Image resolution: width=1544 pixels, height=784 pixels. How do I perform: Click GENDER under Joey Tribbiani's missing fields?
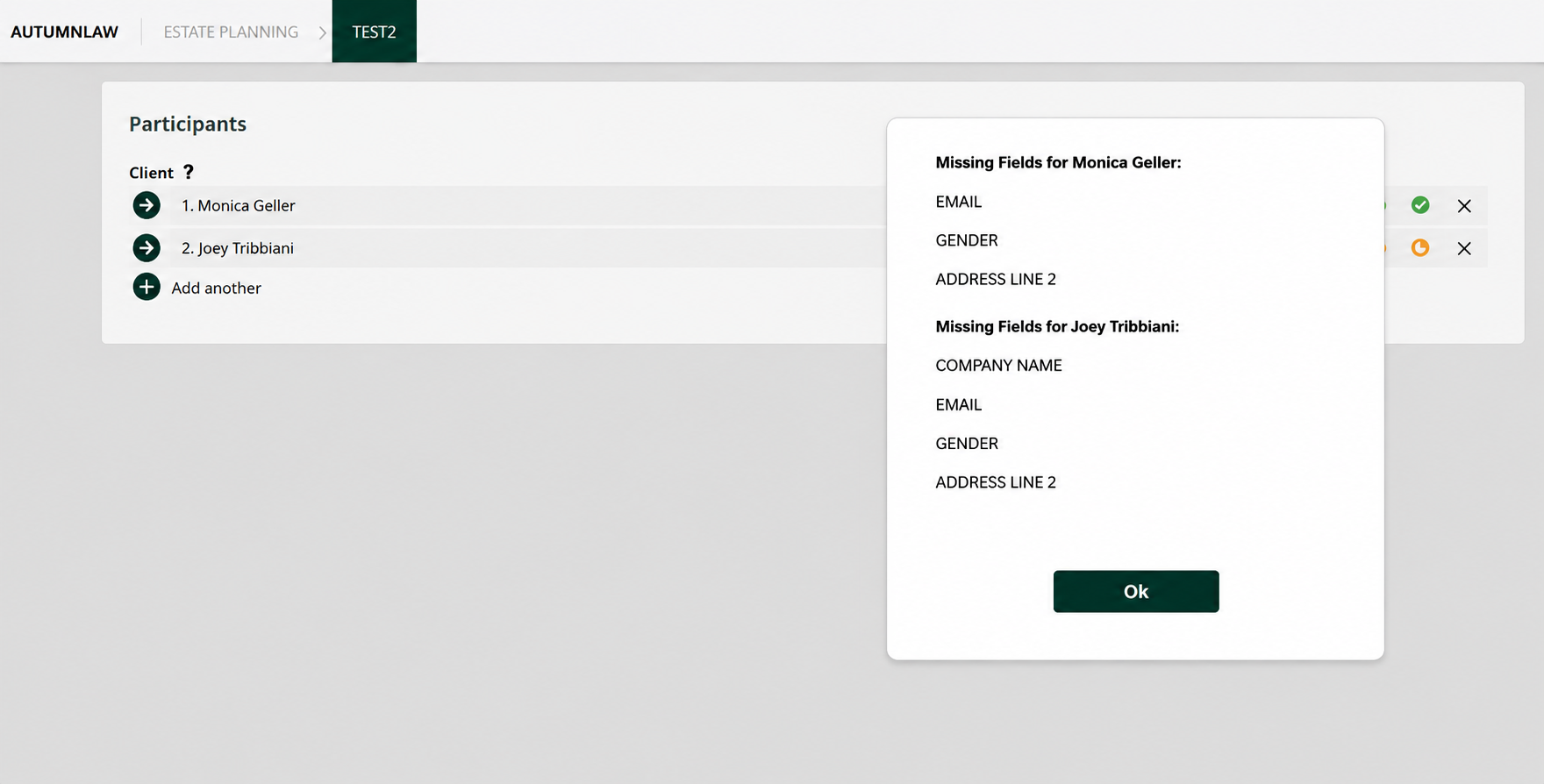click(x=966, y=444)
